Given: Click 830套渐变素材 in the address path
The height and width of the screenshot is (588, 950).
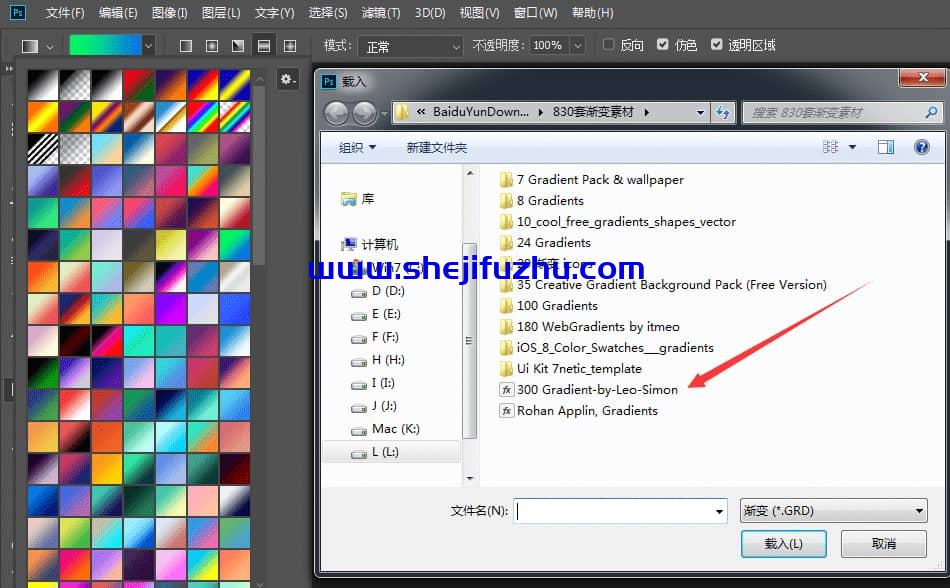Looking at the screenshot, I should (593, 112).
